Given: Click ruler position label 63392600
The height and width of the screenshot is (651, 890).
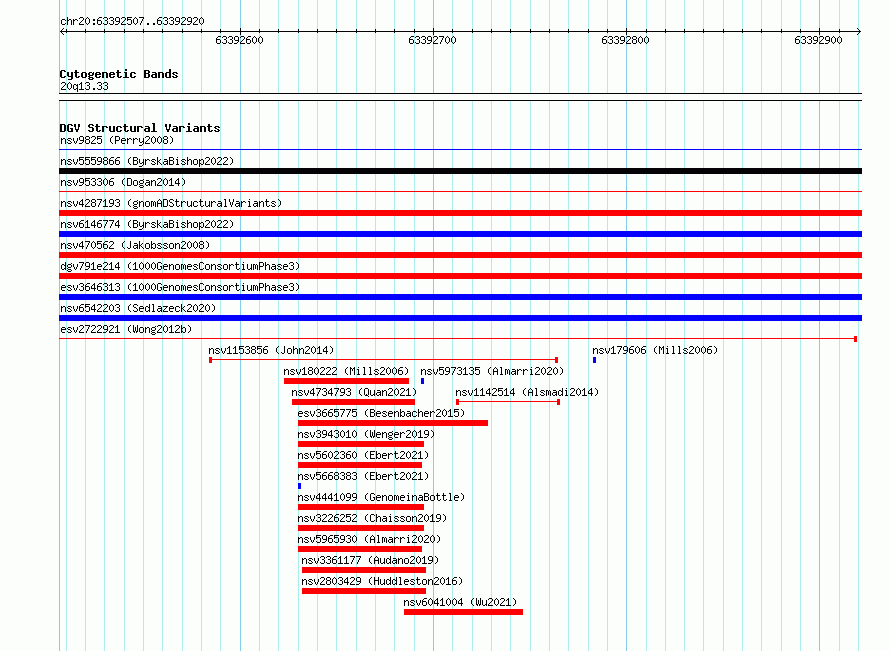Looking at the screenshot, I should [x=240, y=40].
